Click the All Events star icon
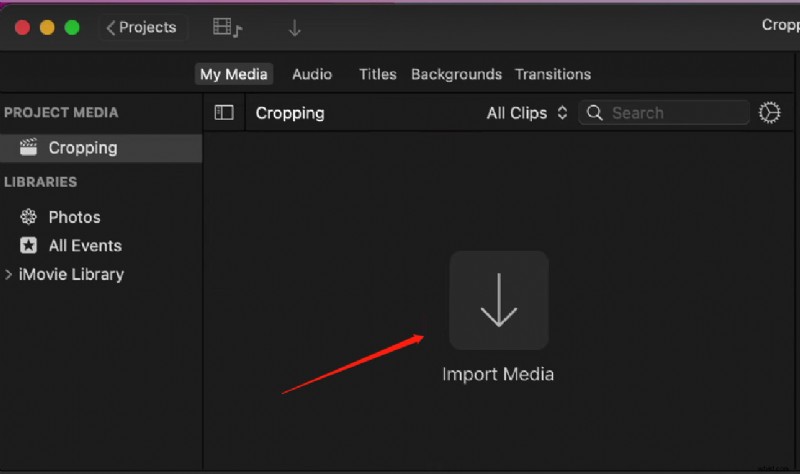The width and height of the screenshot is (800, 474). coord(29,245)
